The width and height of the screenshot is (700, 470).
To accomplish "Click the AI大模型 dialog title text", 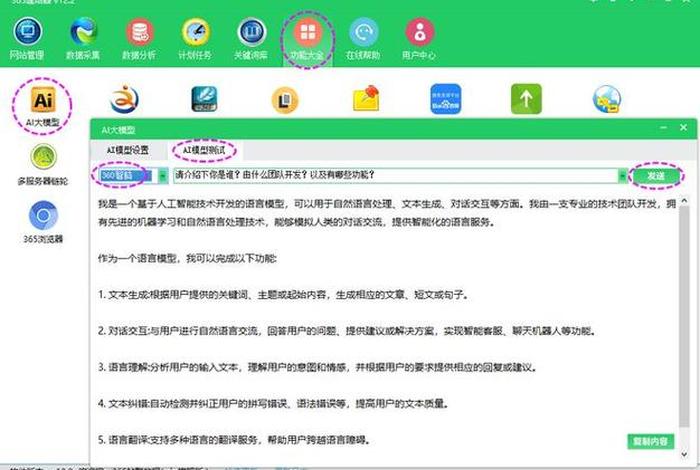I will click(x=118, y=130).
